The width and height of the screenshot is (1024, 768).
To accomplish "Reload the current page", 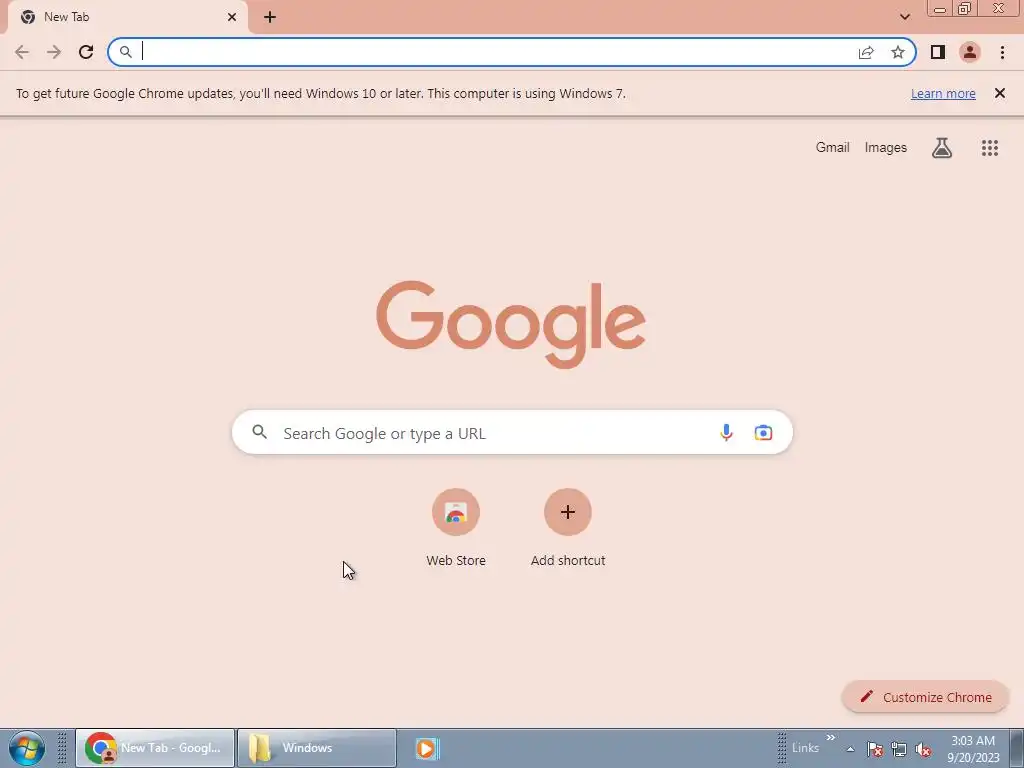I will coord(86,52).
